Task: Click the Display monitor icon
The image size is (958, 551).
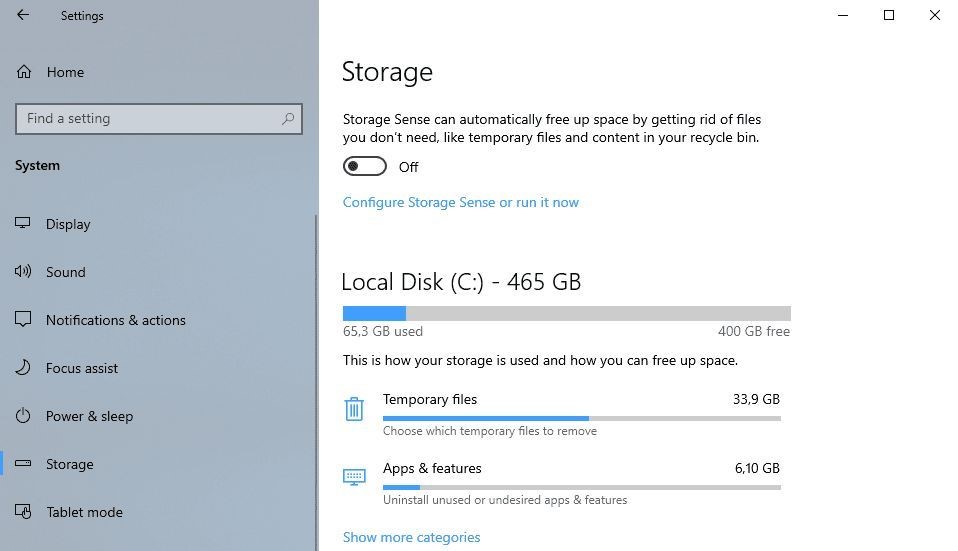Action: [x=23, y=224]
